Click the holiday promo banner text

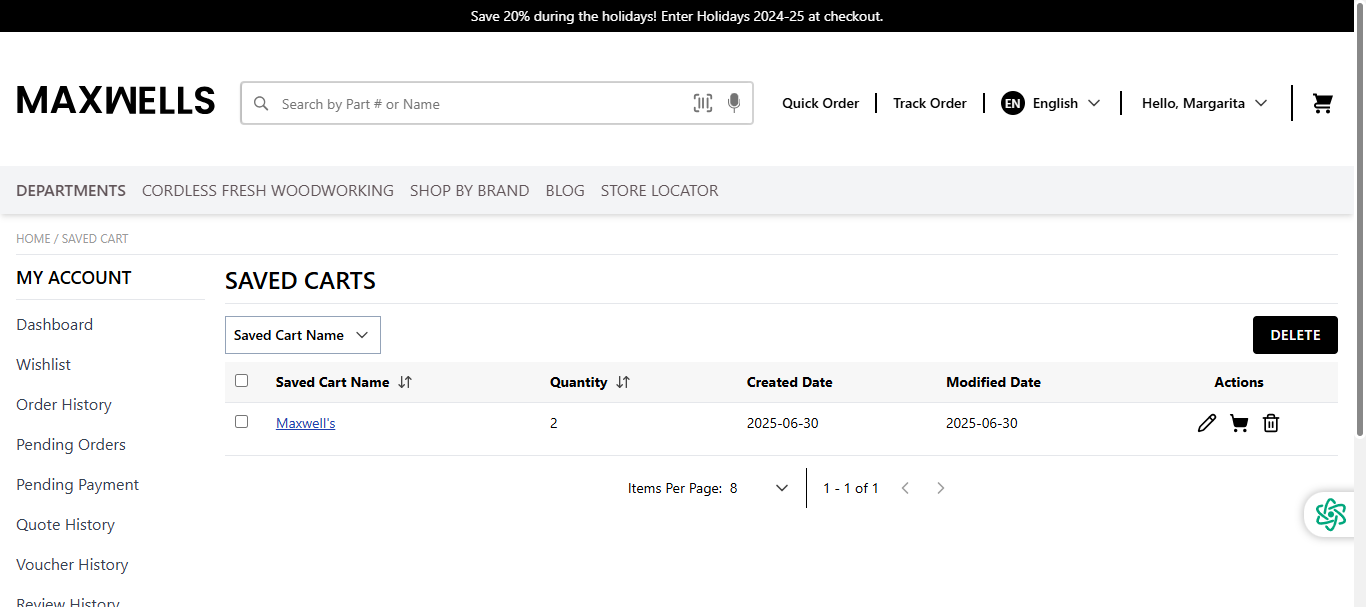click(x=677, y=16)
